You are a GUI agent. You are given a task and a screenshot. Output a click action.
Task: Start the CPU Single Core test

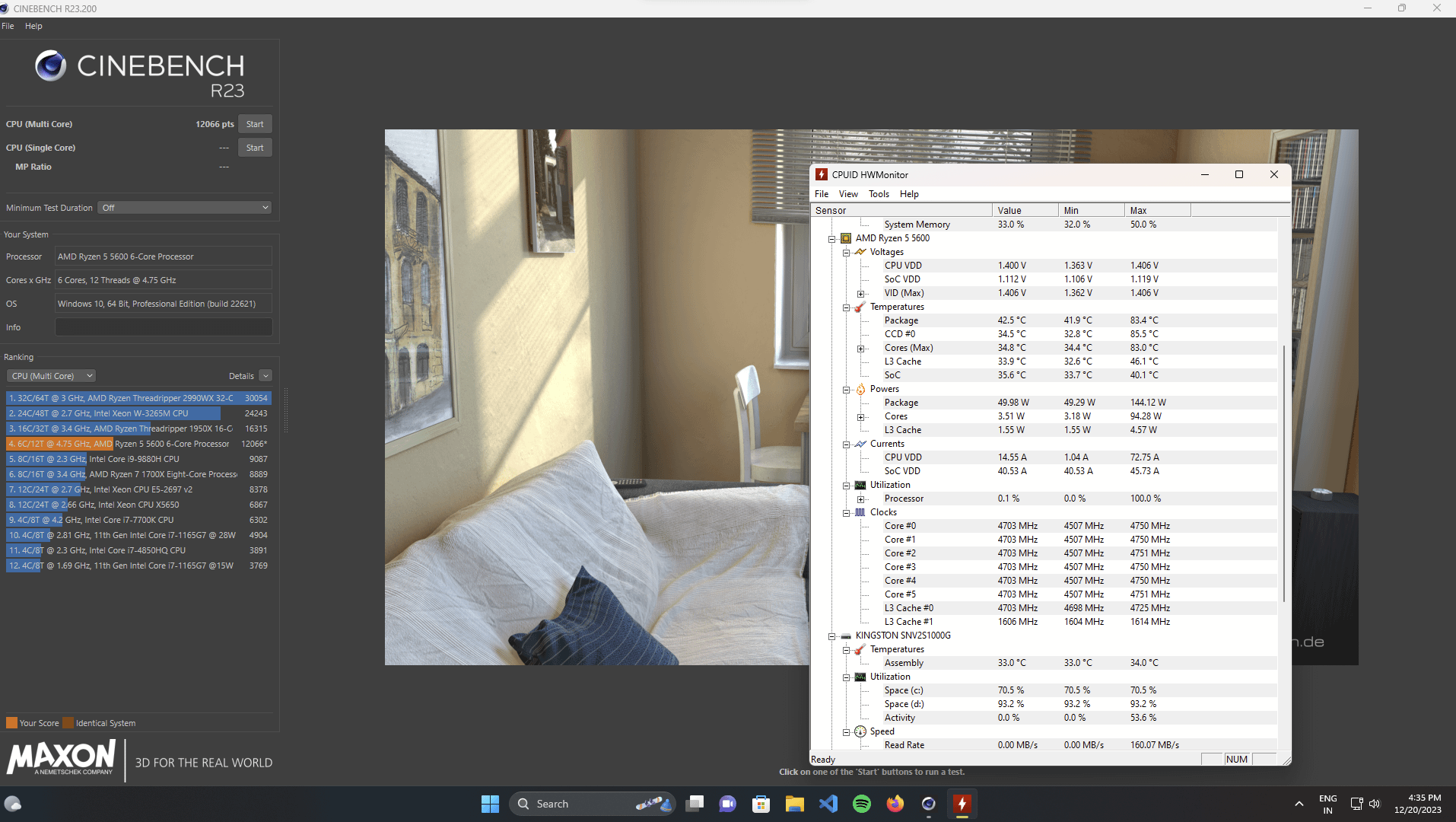[255, 148]
